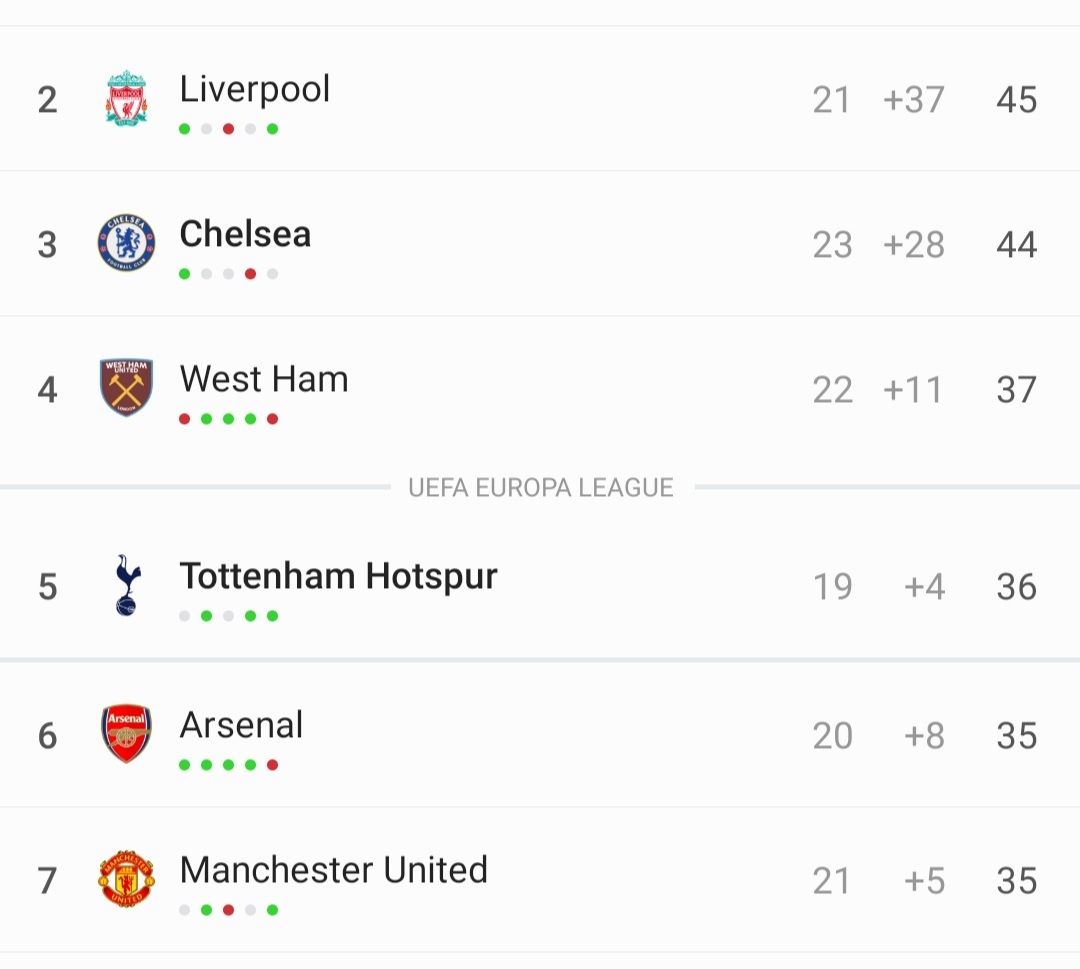
Task: Select Tottenham's 19 matches played value
Action: [833, 587]
